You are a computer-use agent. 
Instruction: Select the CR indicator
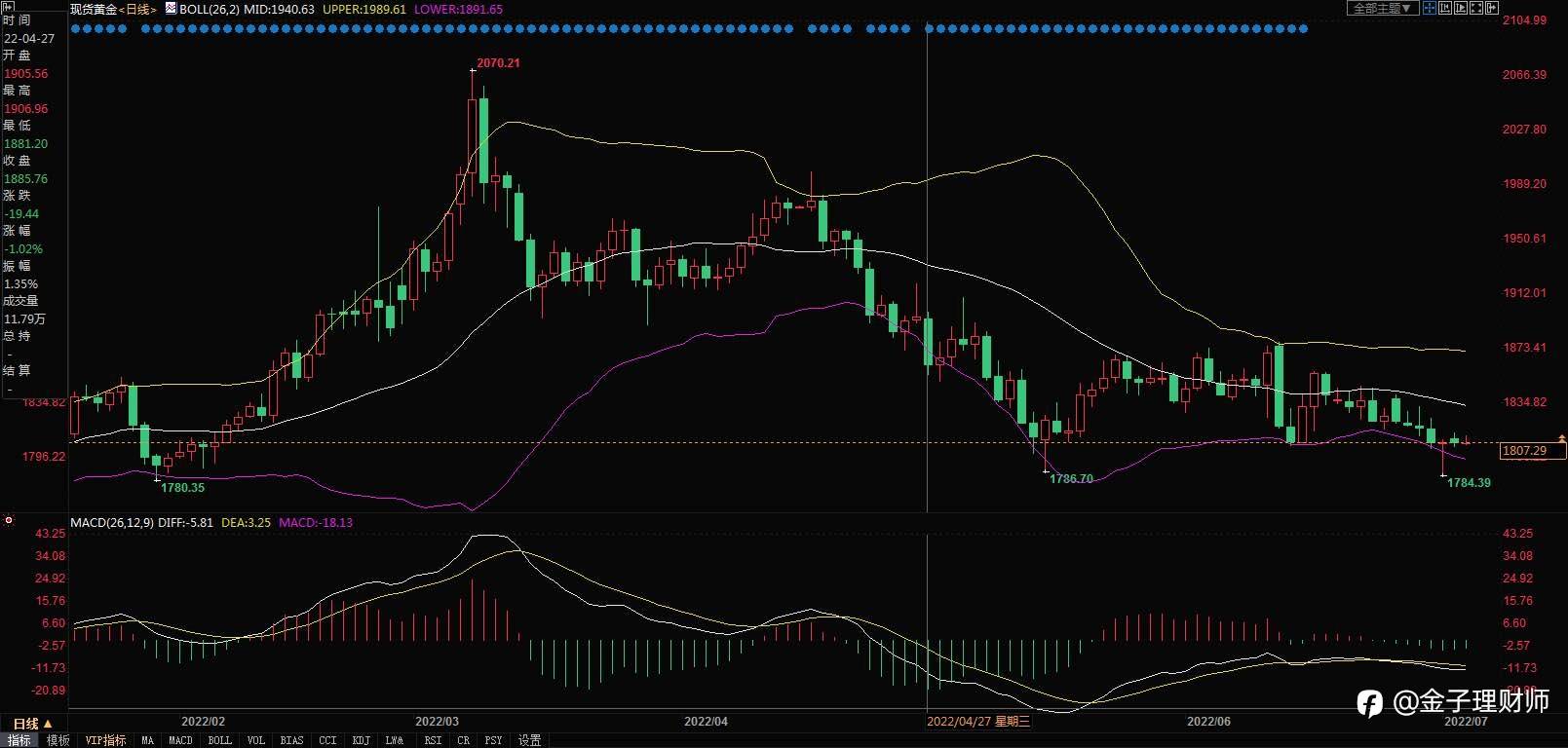click(x=464, y=740)
